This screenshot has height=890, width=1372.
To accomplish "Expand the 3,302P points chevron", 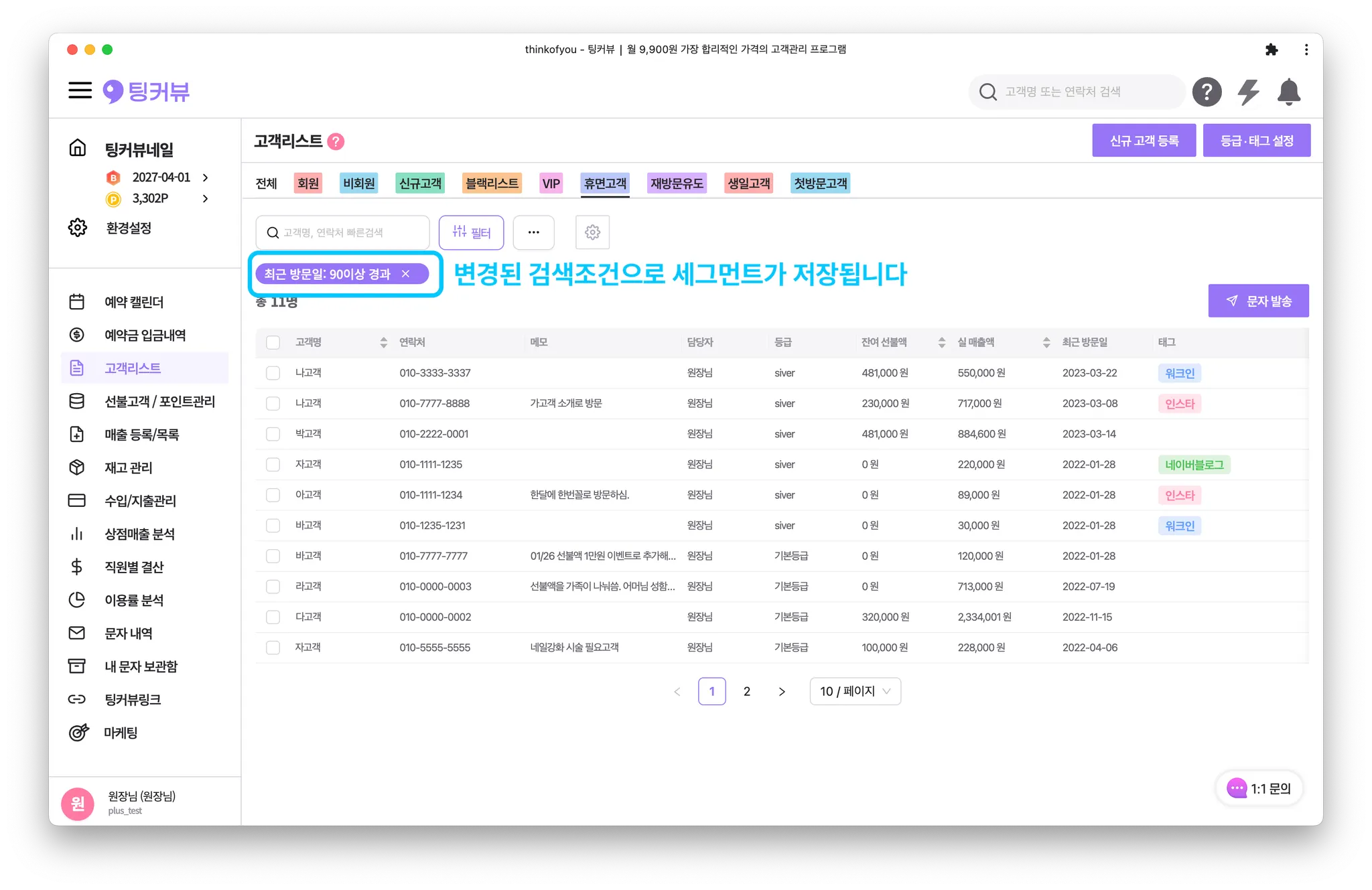I will [206, 198].
